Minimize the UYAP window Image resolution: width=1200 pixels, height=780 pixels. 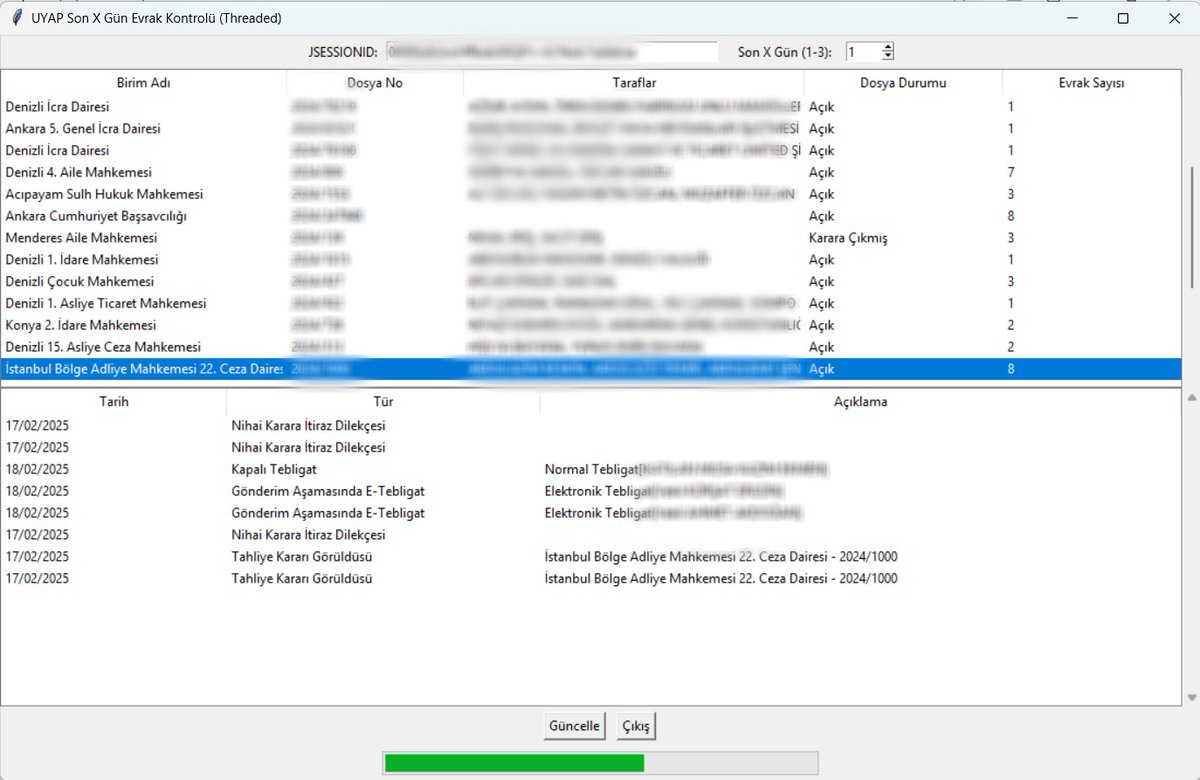click(1072, 18)
